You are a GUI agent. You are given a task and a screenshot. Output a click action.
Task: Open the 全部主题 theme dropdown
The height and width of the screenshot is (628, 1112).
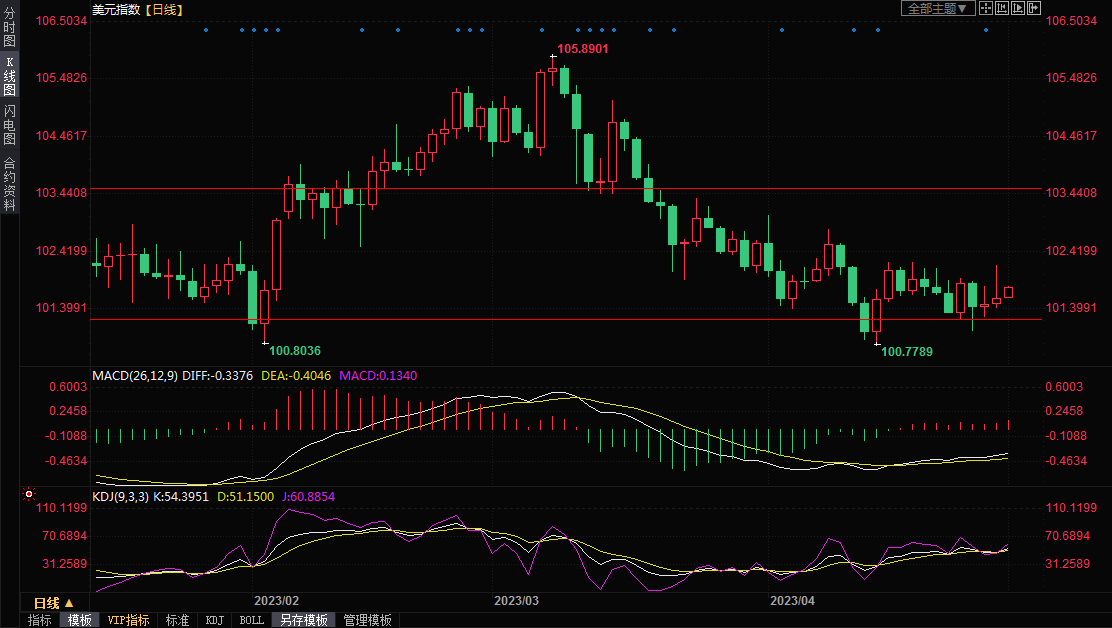[937, 8]
